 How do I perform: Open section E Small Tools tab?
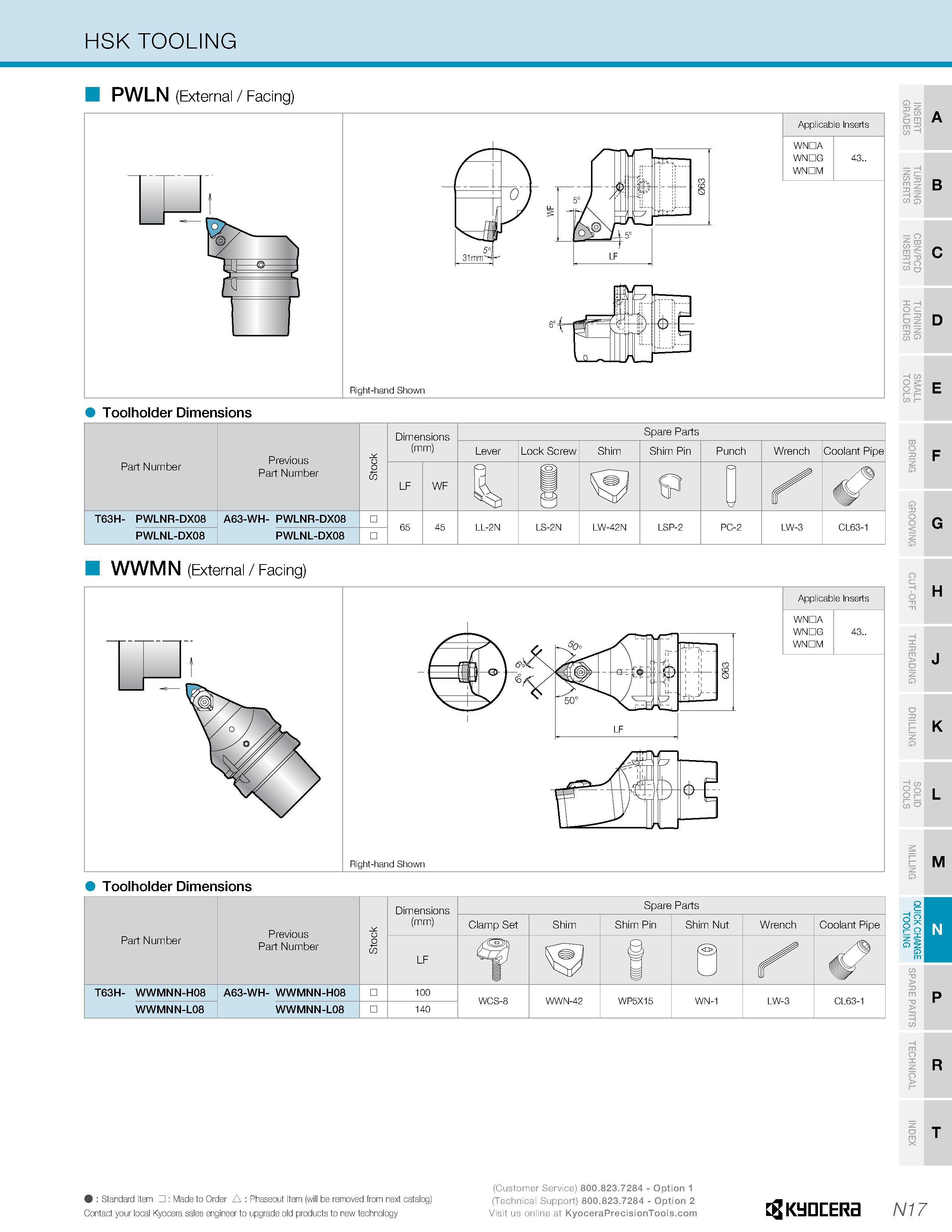coord(925,388)
